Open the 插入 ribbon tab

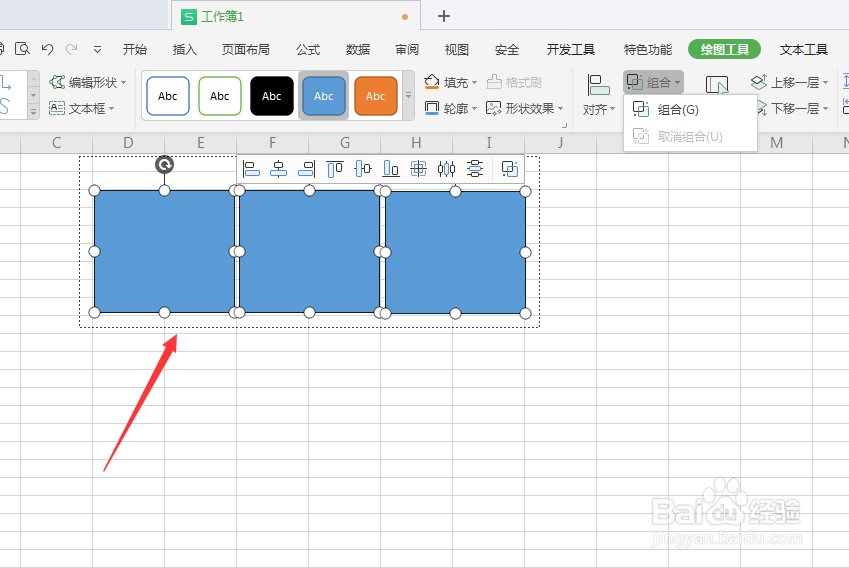184,49
